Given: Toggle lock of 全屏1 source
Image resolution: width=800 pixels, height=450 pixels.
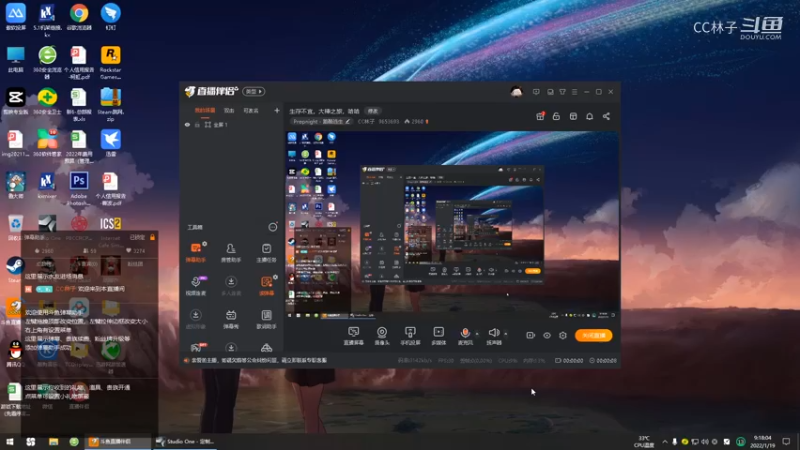Looking at the screenshot, I should (x=197, y=124).
